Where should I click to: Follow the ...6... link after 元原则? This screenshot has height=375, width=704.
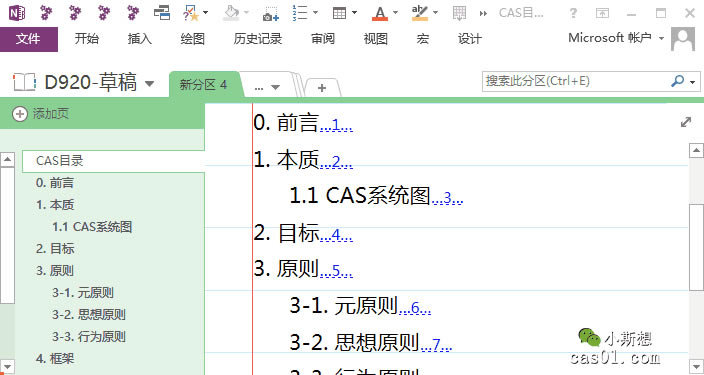(415, 309)
